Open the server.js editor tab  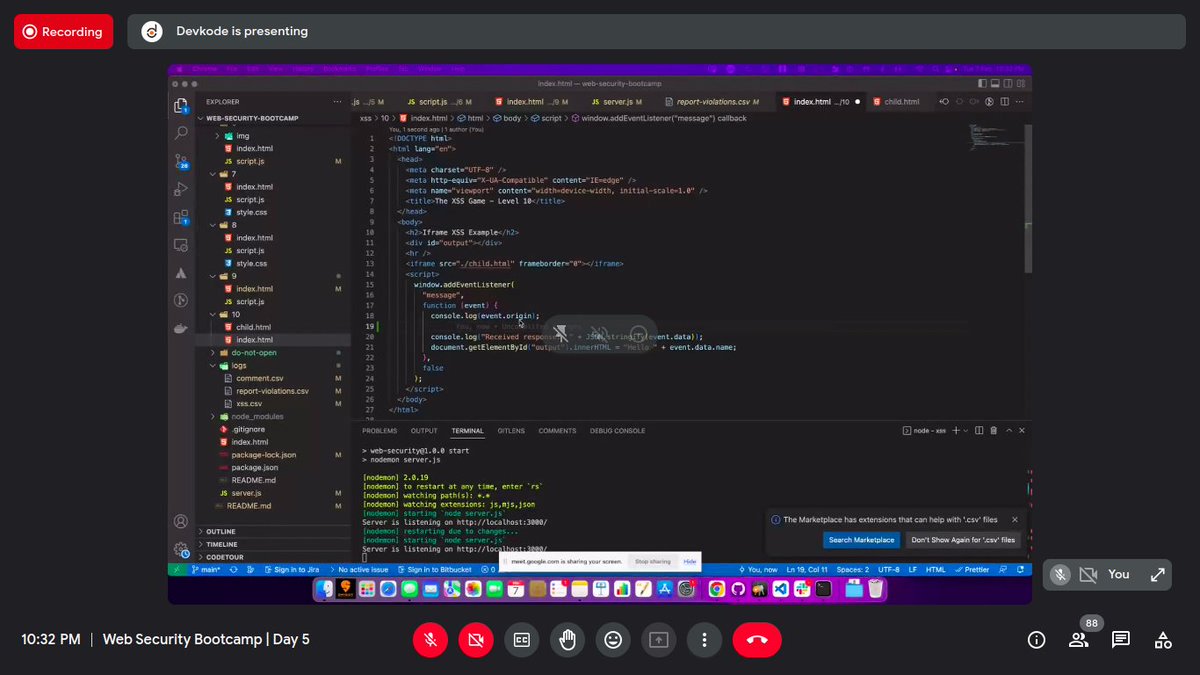tap(617, 102)
